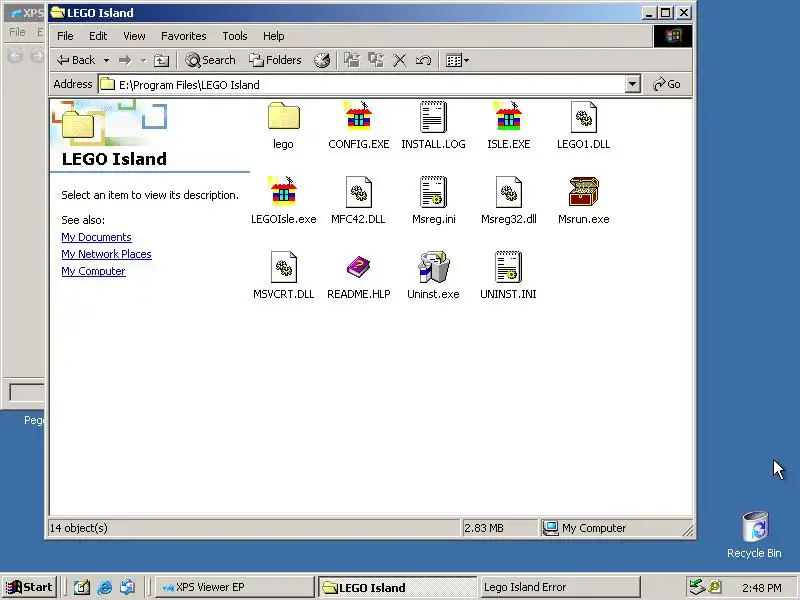Switch to XPS Viewer EP taskbar button
800x600 pixels.
tap(235, 587)
